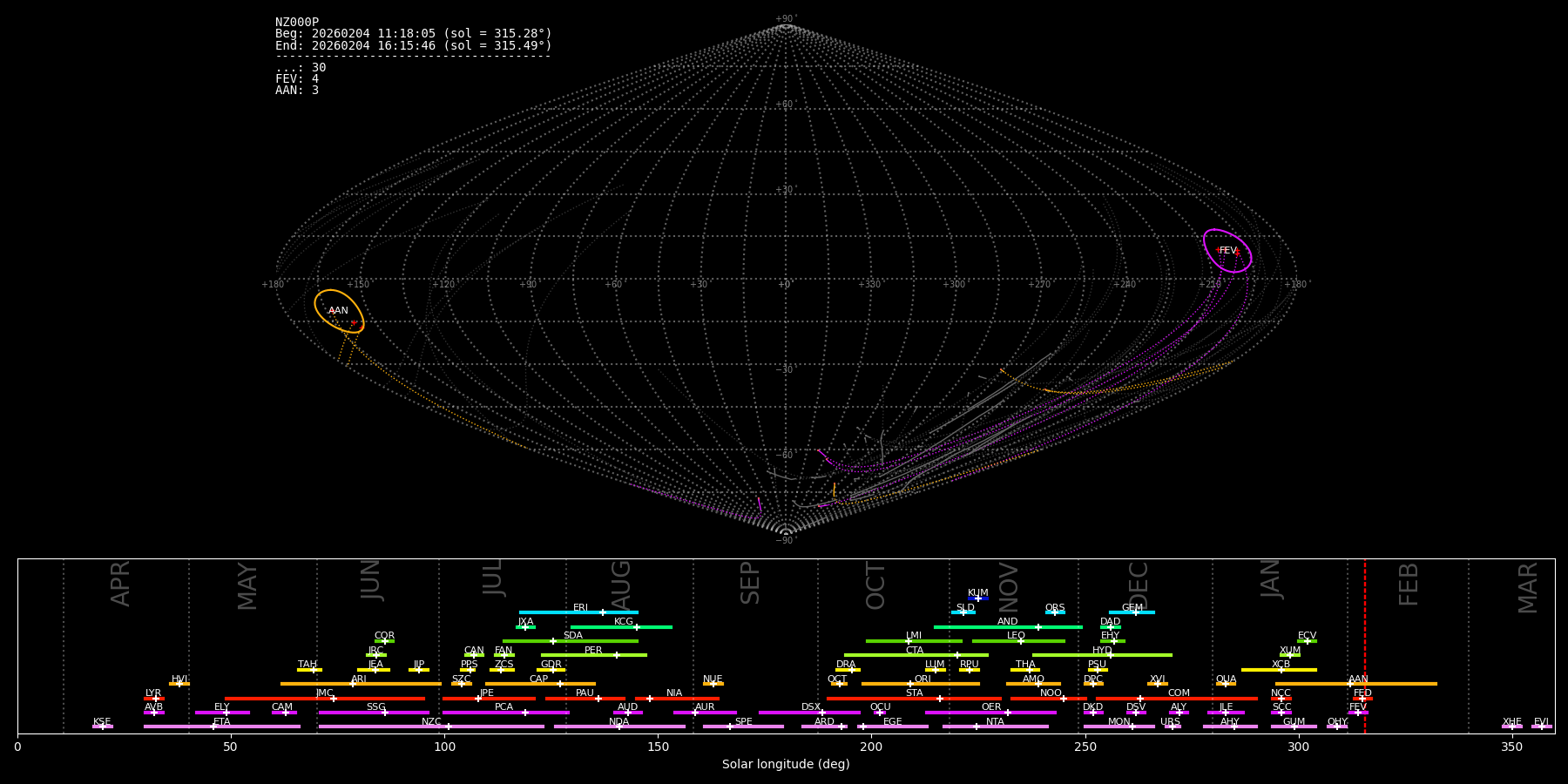Click the HYD shower bar label
Screen dimensions: 1568x784
click(1102, 651)
